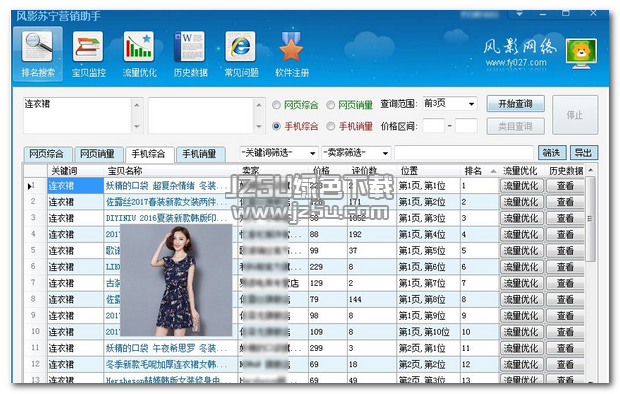Click the 开始查询 button

[515, 104]
